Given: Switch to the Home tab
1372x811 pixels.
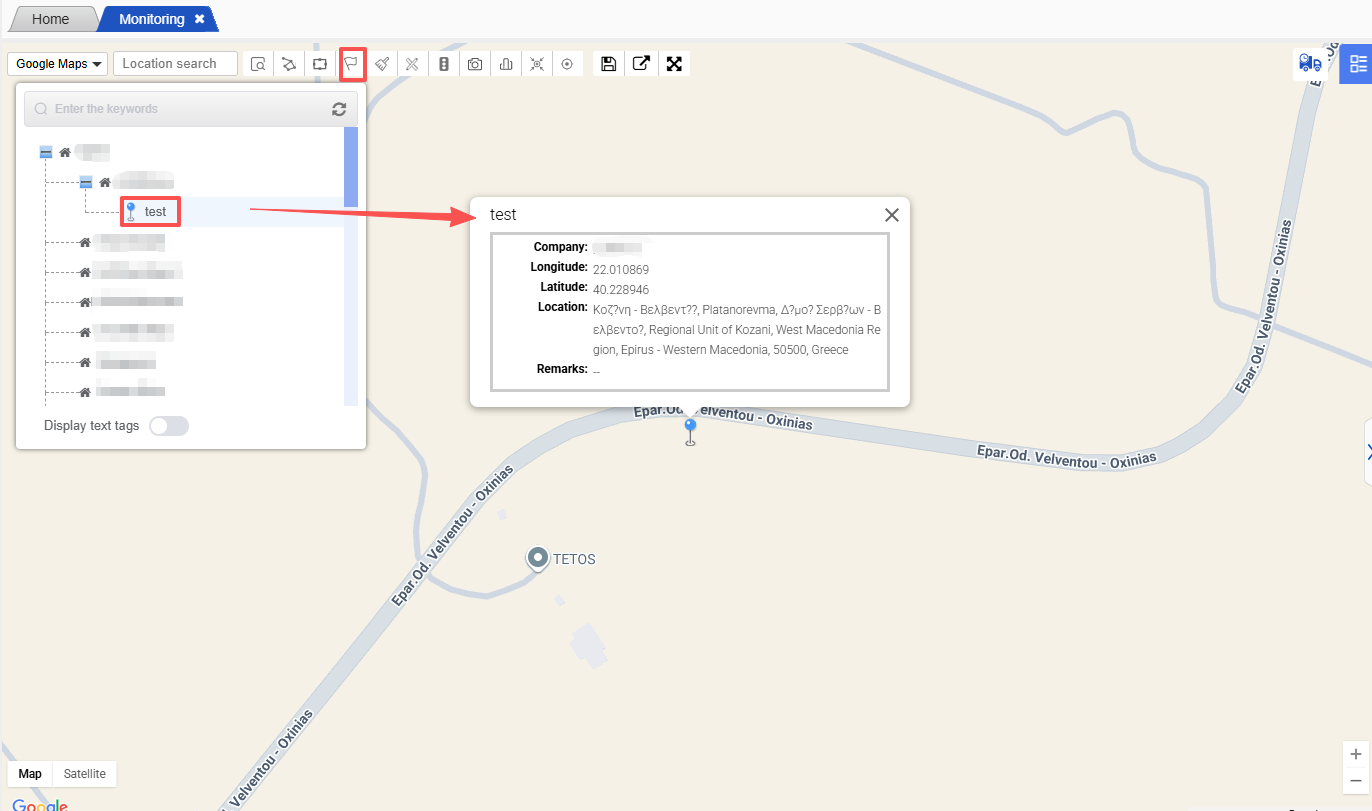Looking at the screenshot, I should tap(51, 19).
